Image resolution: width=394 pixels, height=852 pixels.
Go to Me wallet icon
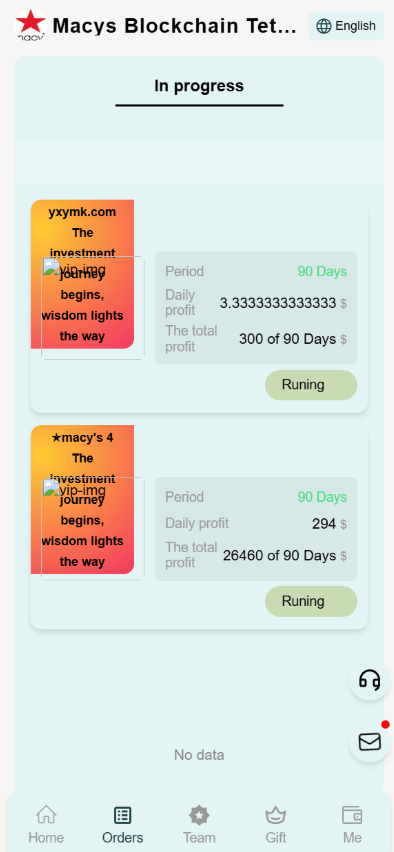[x=352, y=815]
